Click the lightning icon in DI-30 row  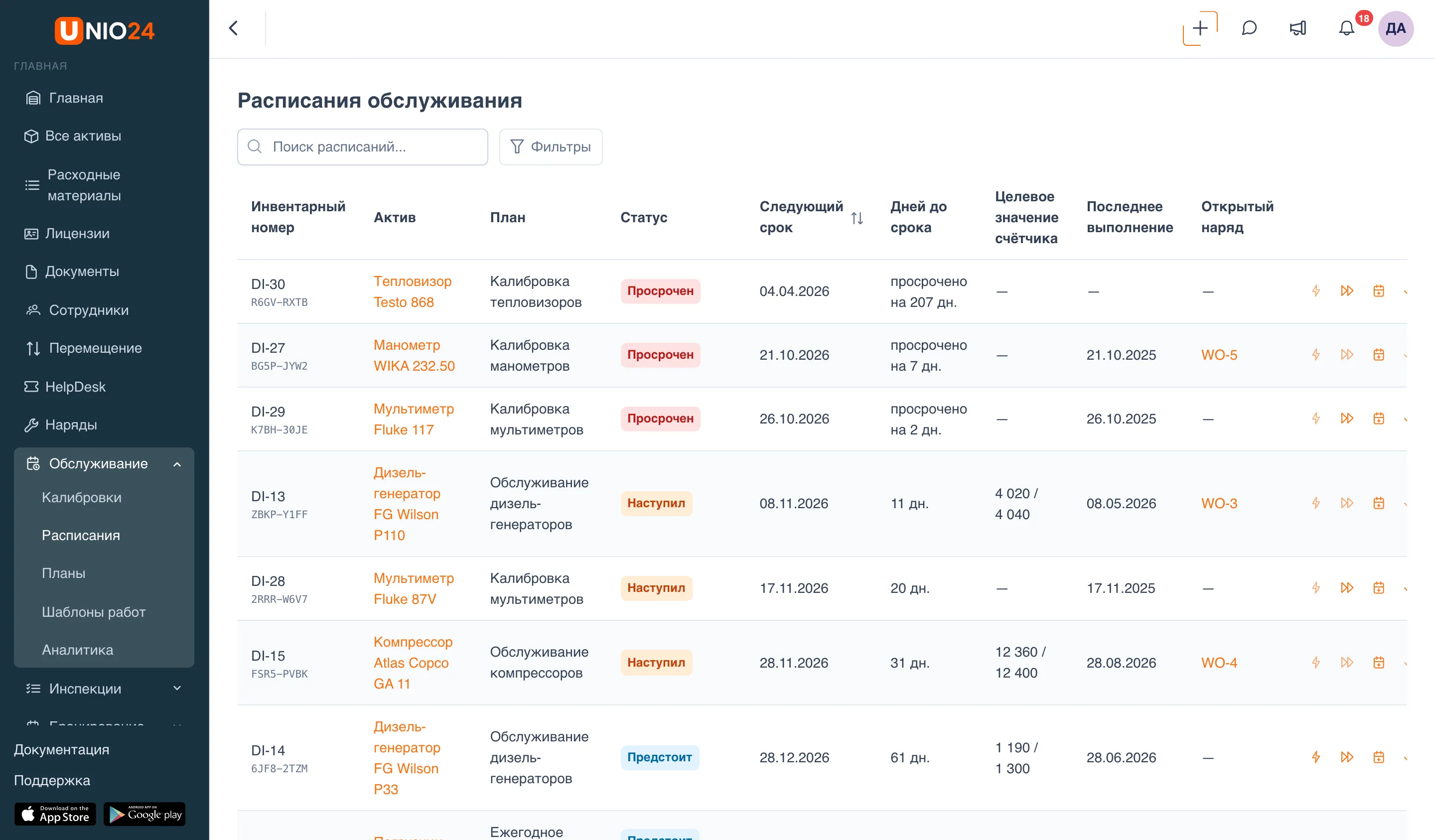tap(1316, 291)
